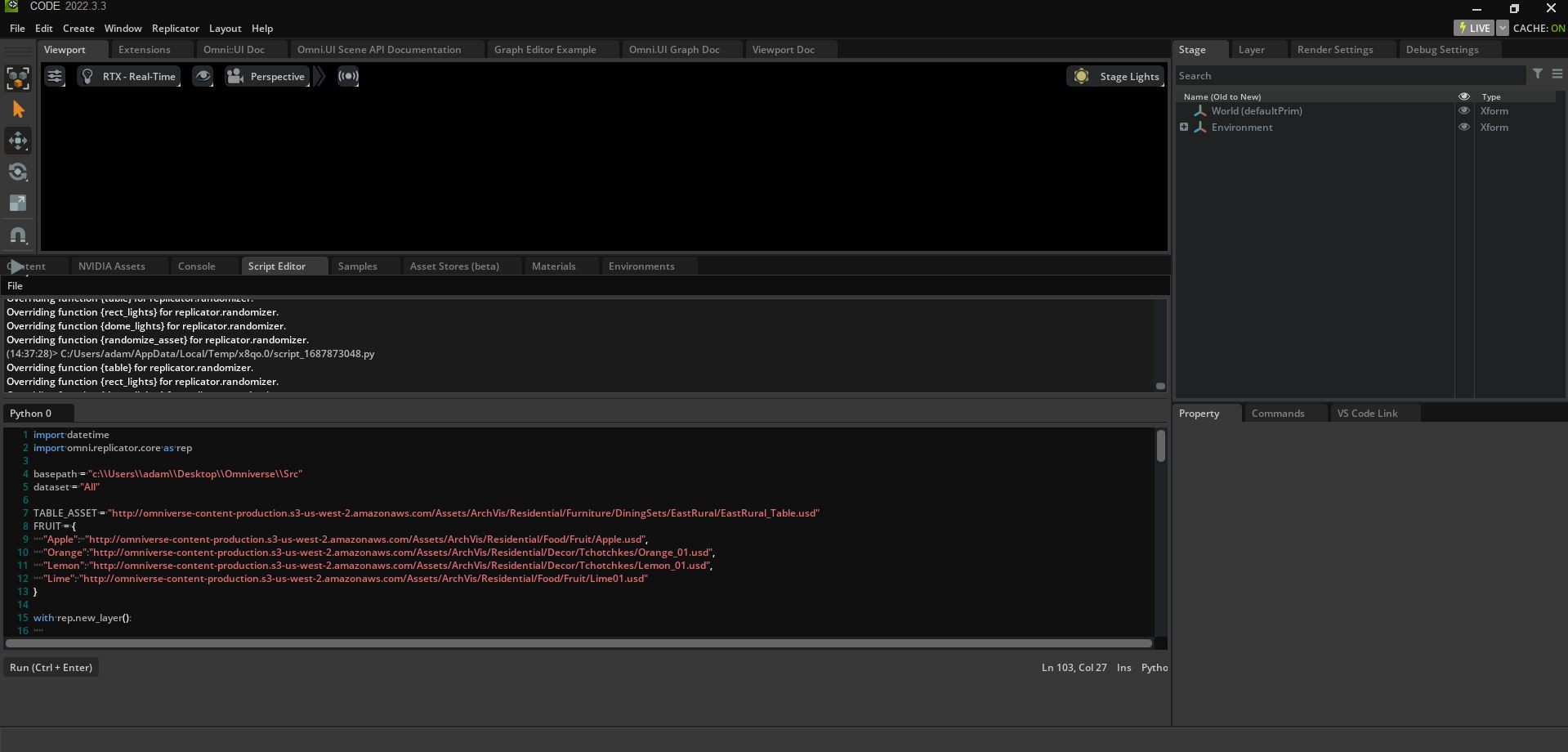Viewport: 1568px width, 752px height.
Task: Click the Run (Ctrl + Enter) button
Action: point(51,668)
